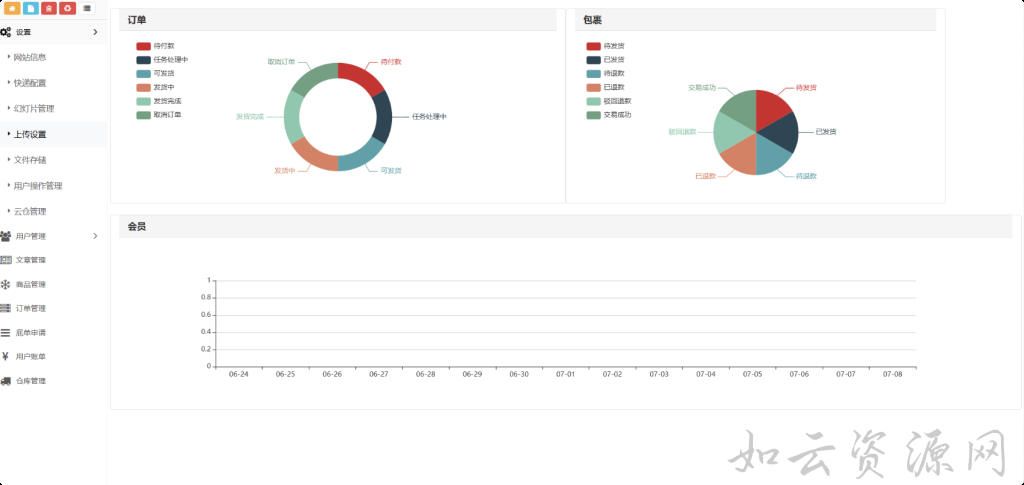Image resolution: width=1024 pixels, height=485 pixels.
Task: Open 文章管理 from the sidebar
Action: [x=30, y=260]
